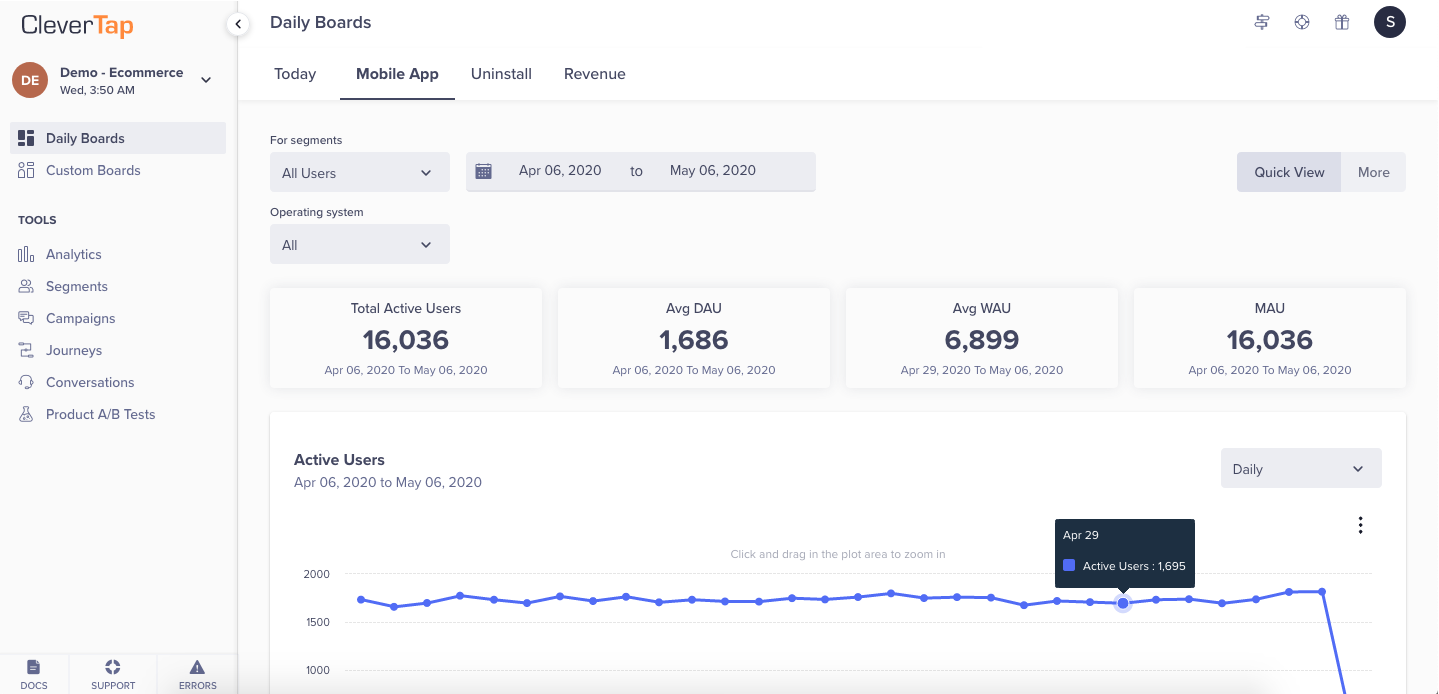
Task: Open ERRORS warning from bottom bar
Action: pyautogui.click(x=197, y=674)
